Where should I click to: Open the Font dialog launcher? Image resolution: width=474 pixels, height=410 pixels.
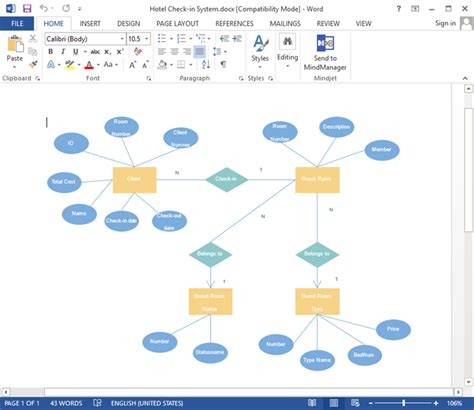149,78
